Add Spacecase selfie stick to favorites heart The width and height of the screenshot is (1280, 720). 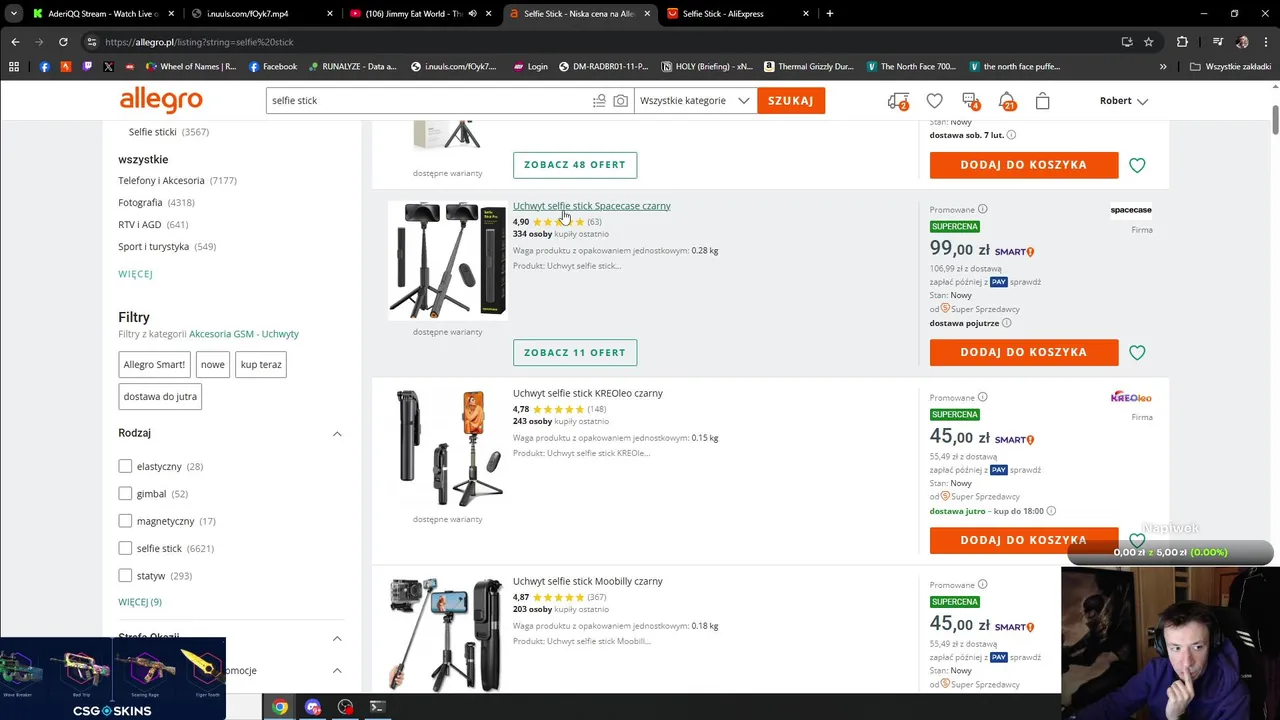tap(1137, 352)
